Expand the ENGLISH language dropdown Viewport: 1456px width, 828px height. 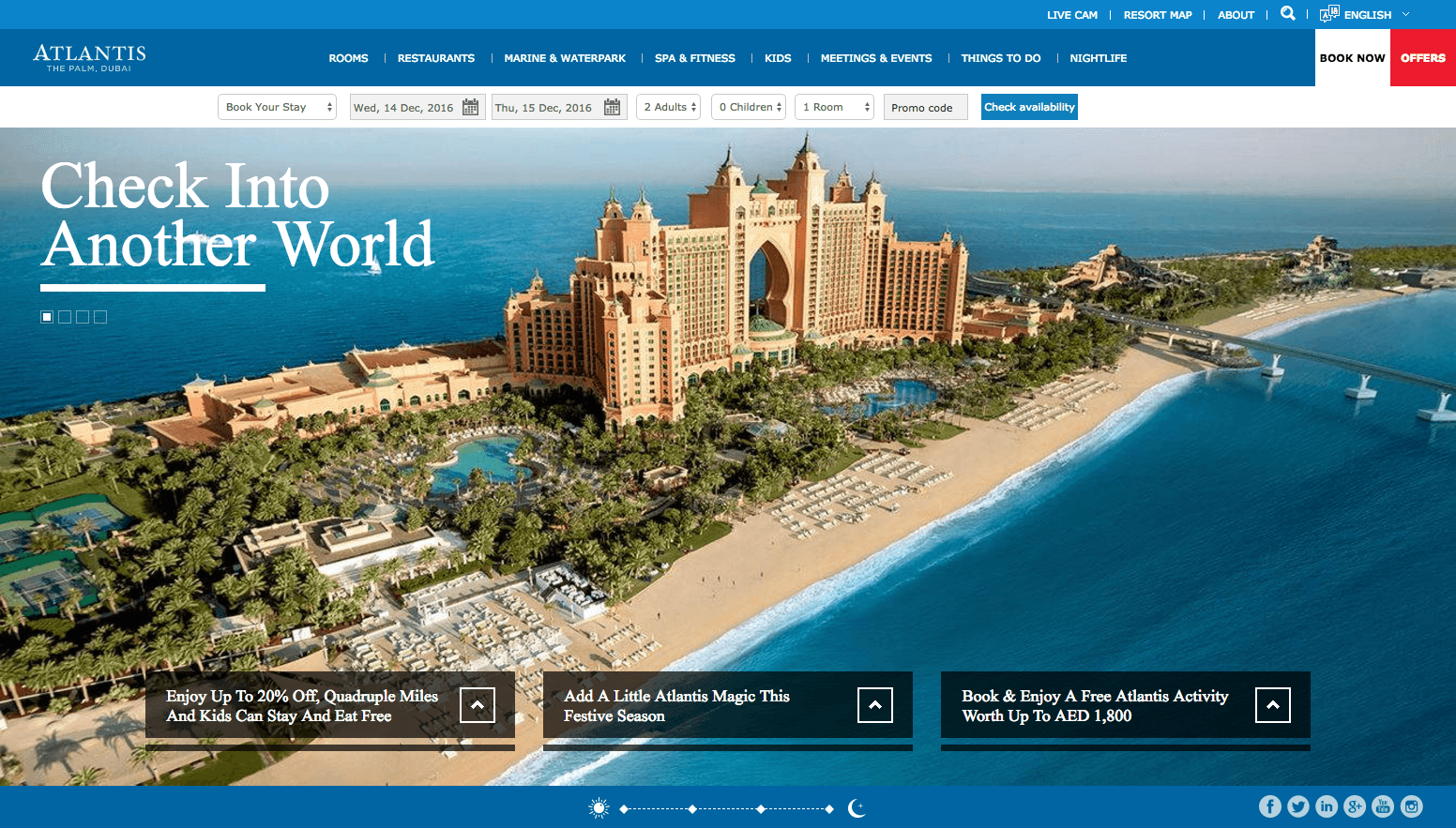tap(1369, 14)
